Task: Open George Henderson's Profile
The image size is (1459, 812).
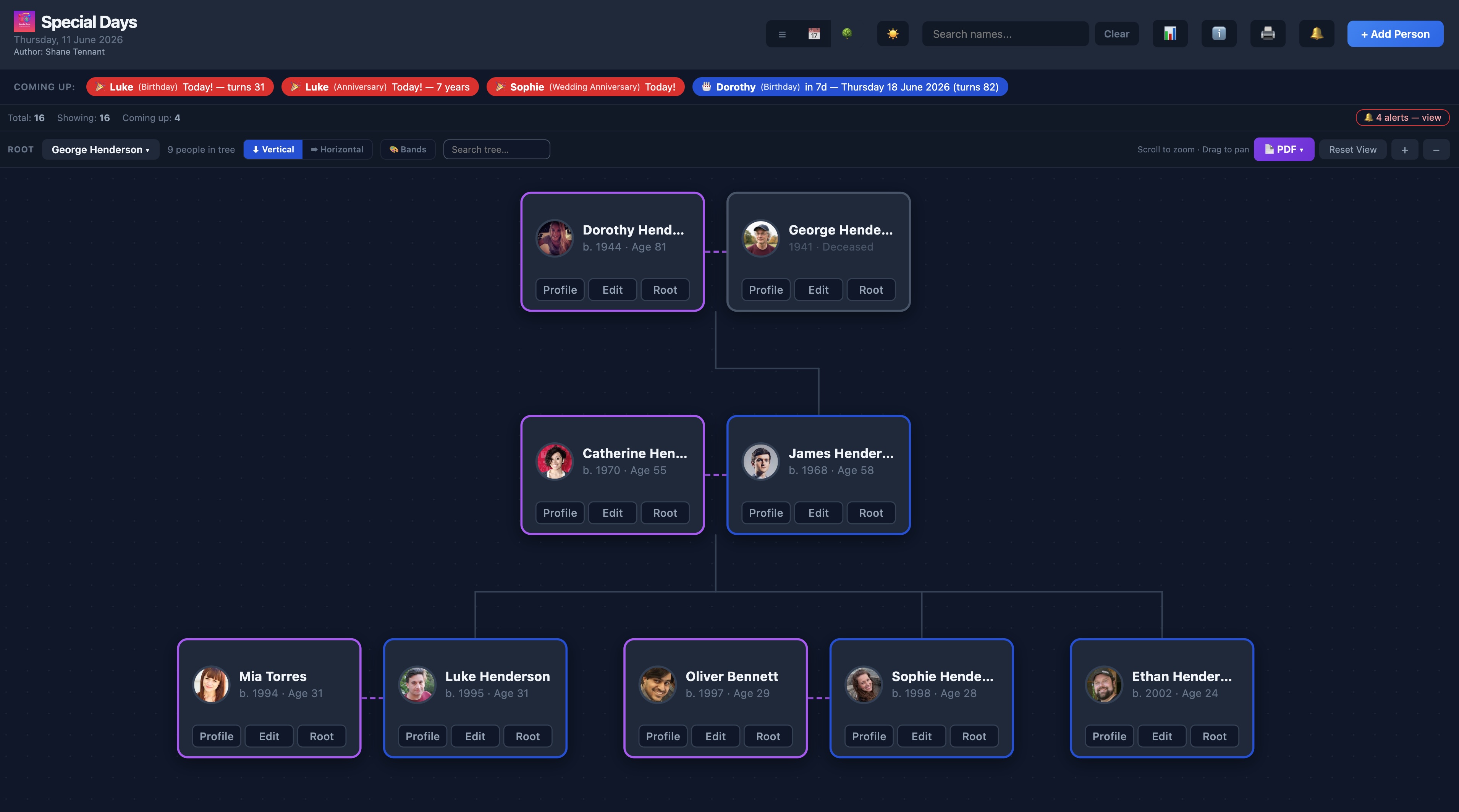Action: tap(766, 290)
